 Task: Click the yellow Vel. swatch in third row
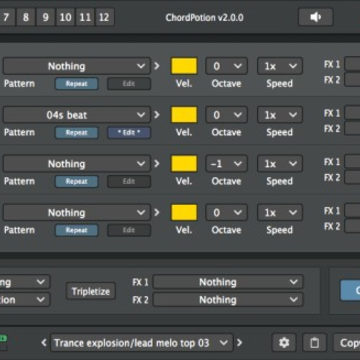click(x=184, y=164)
